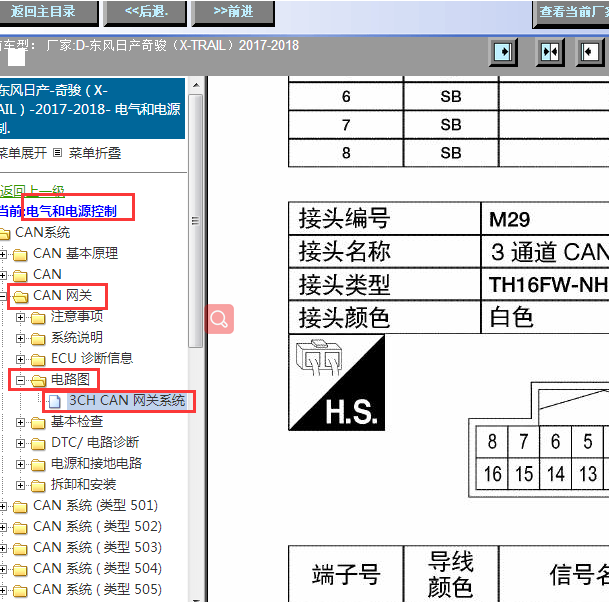Open CAN 系统 (类型 504) folder
This screenshot has height=602, width=609.
pyautogui.click(x=97, y=568)
